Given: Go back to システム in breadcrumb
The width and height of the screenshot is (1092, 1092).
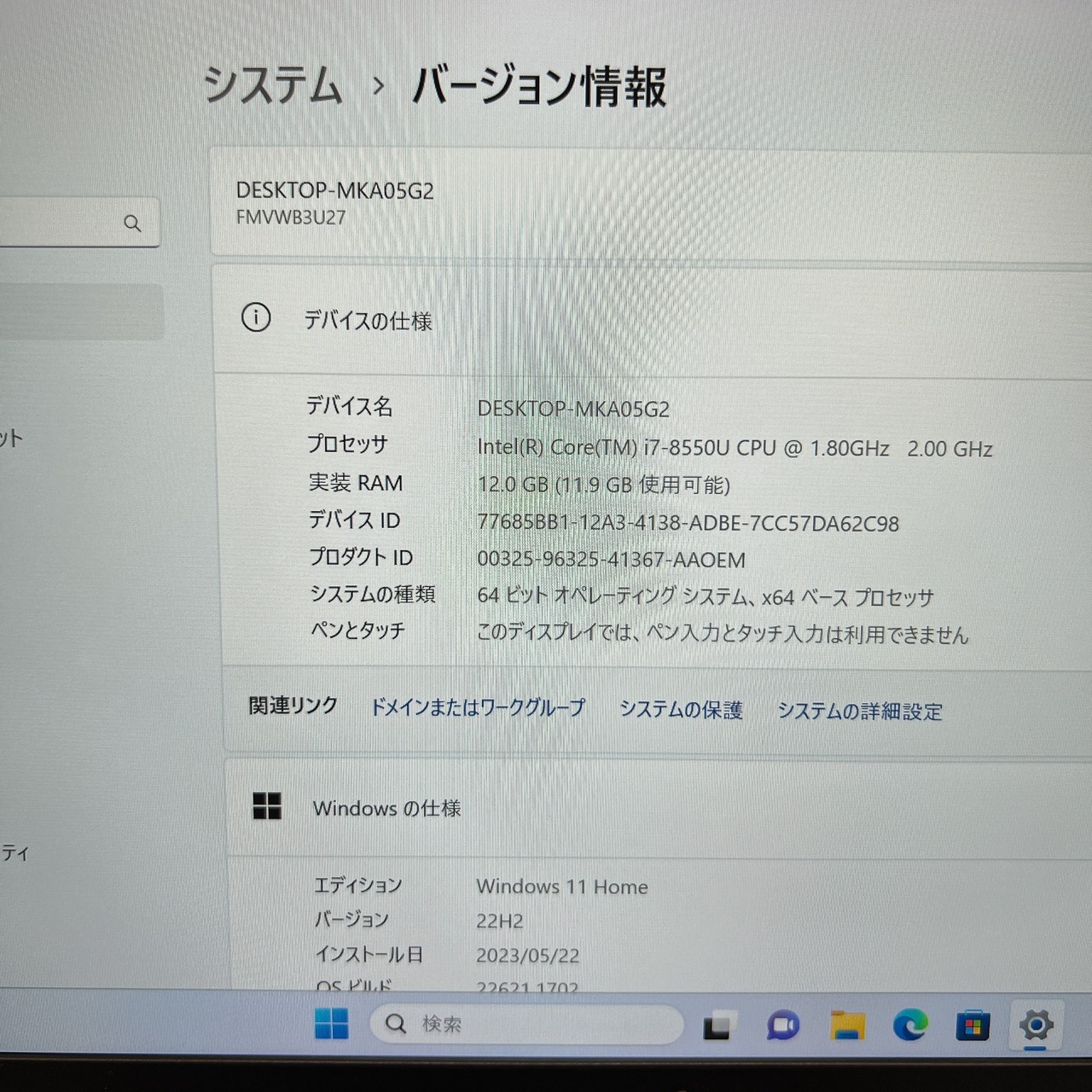Looking at the screenshot, I should (273, 86).
